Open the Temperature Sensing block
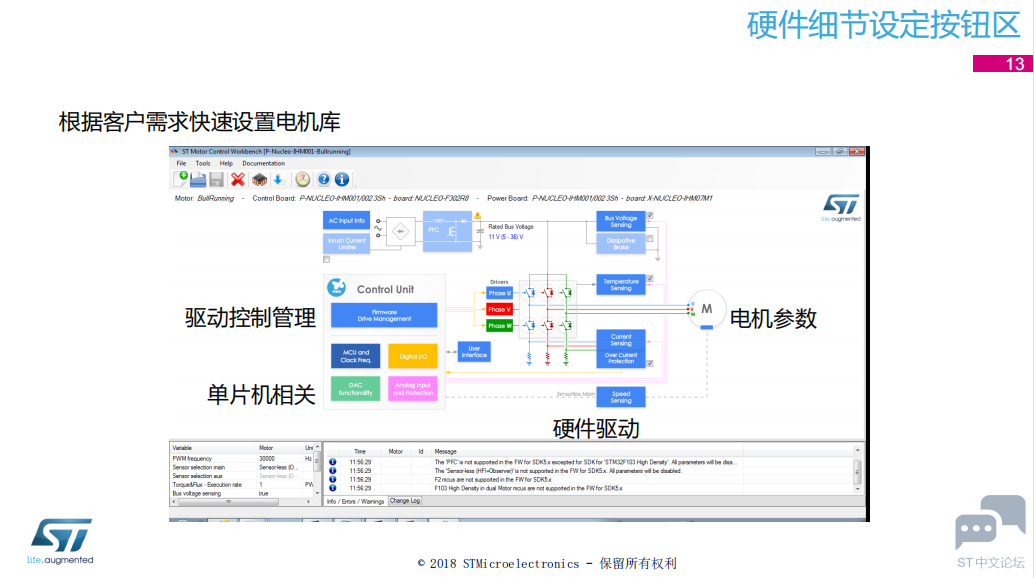This screenshot has height=578, width=1034. (621, 285)
